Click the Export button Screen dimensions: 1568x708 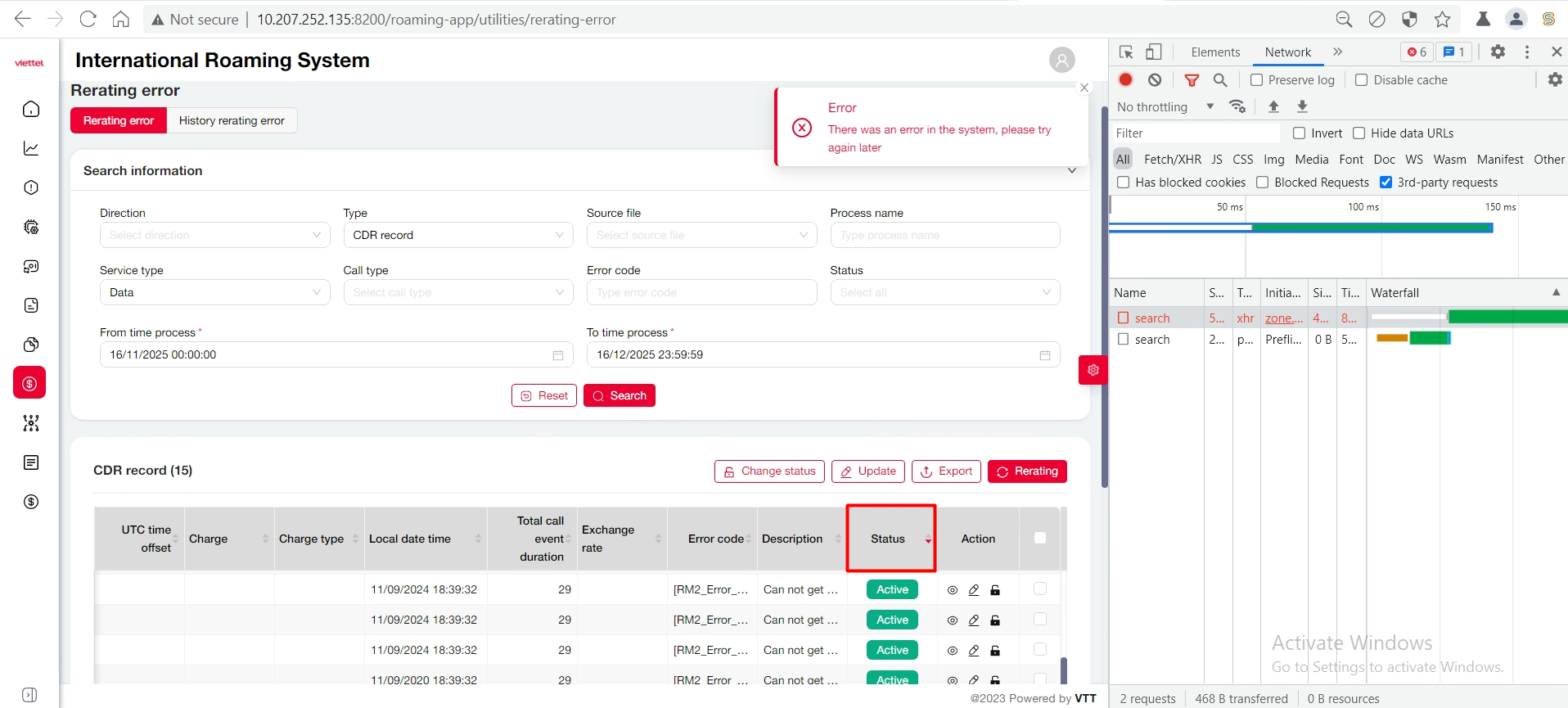(x=946, y=471)
